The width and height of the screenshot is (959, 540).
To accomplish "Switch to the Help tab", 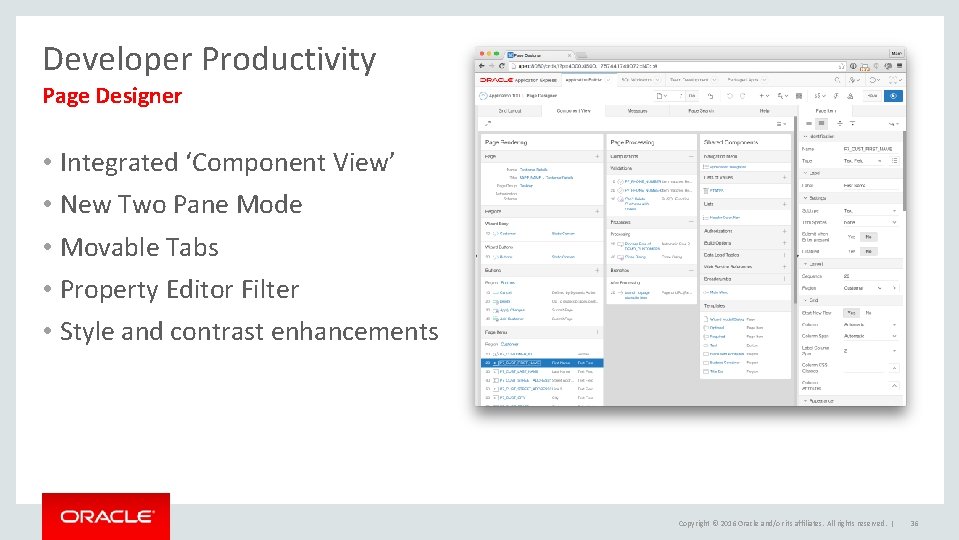I will click(x=765, y=111).
